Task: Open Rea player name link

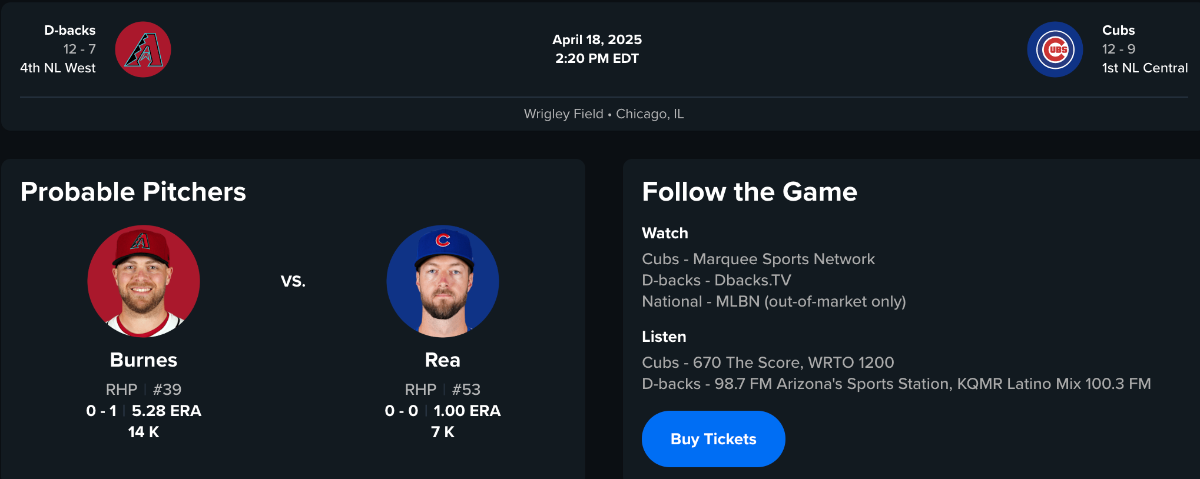Action: point(443,360)
